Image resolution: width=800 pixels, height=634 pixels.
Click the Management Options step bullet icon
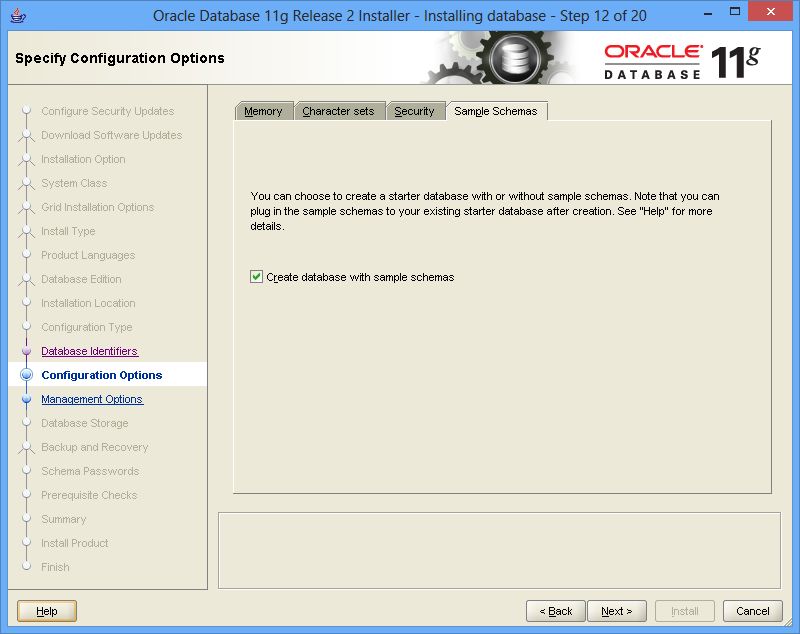coord(27,399)
